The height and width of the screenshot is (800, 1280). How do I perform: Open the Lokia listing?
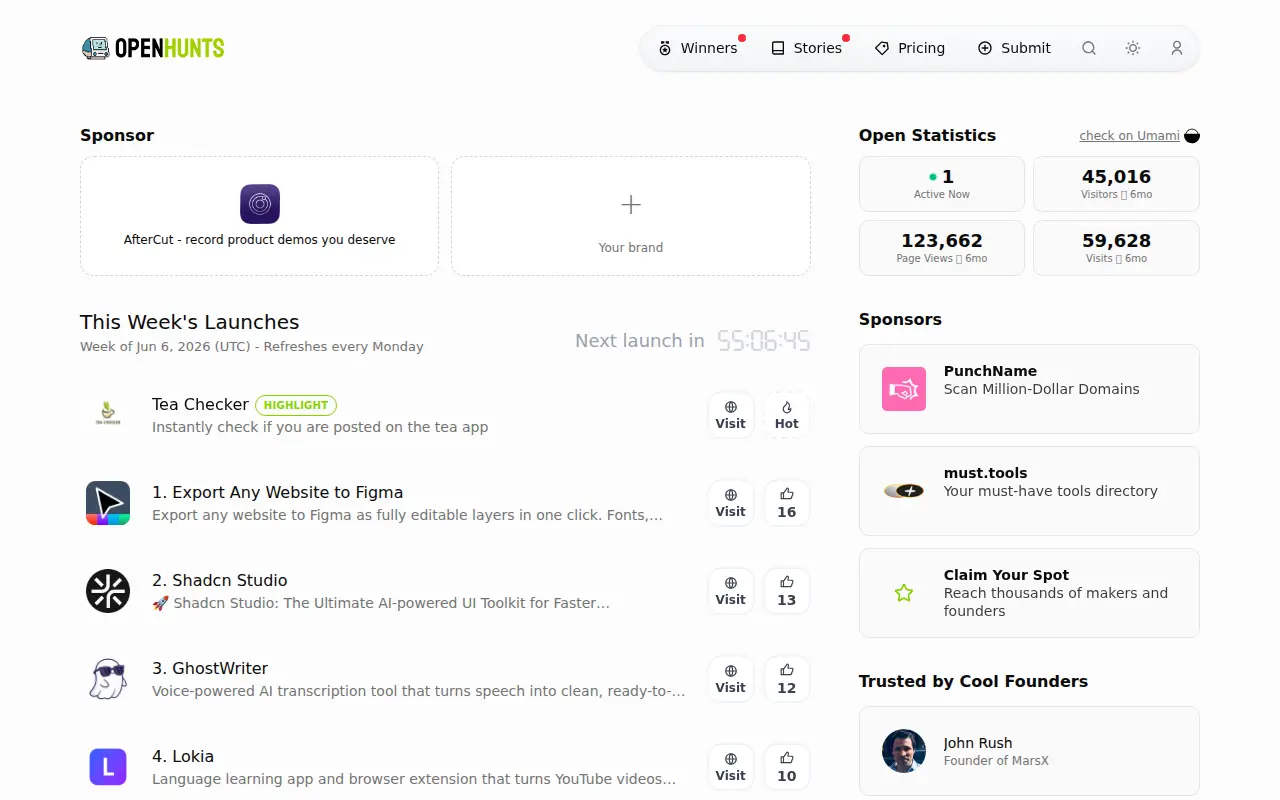[x=183, y=756]
